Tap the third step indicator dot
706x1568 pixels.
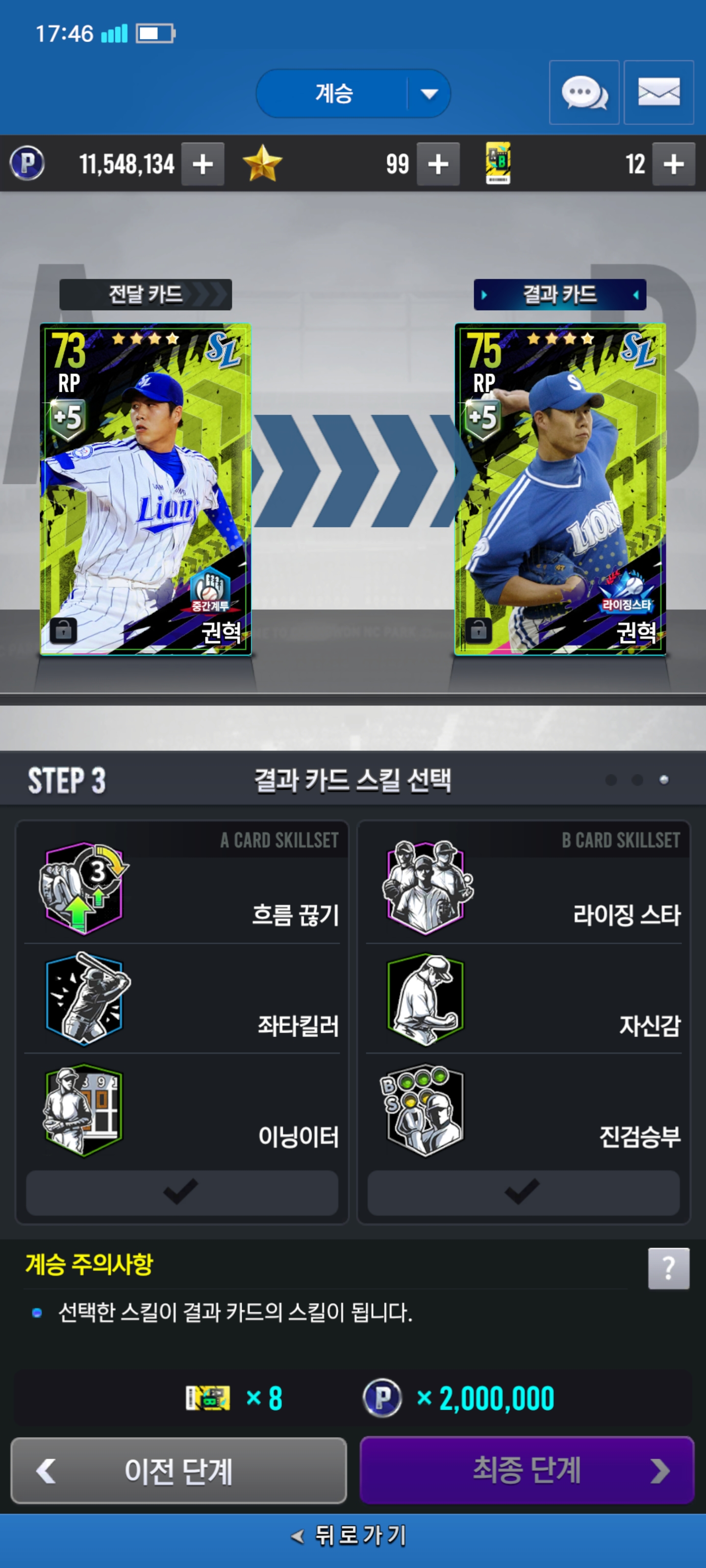coord(664,780)
